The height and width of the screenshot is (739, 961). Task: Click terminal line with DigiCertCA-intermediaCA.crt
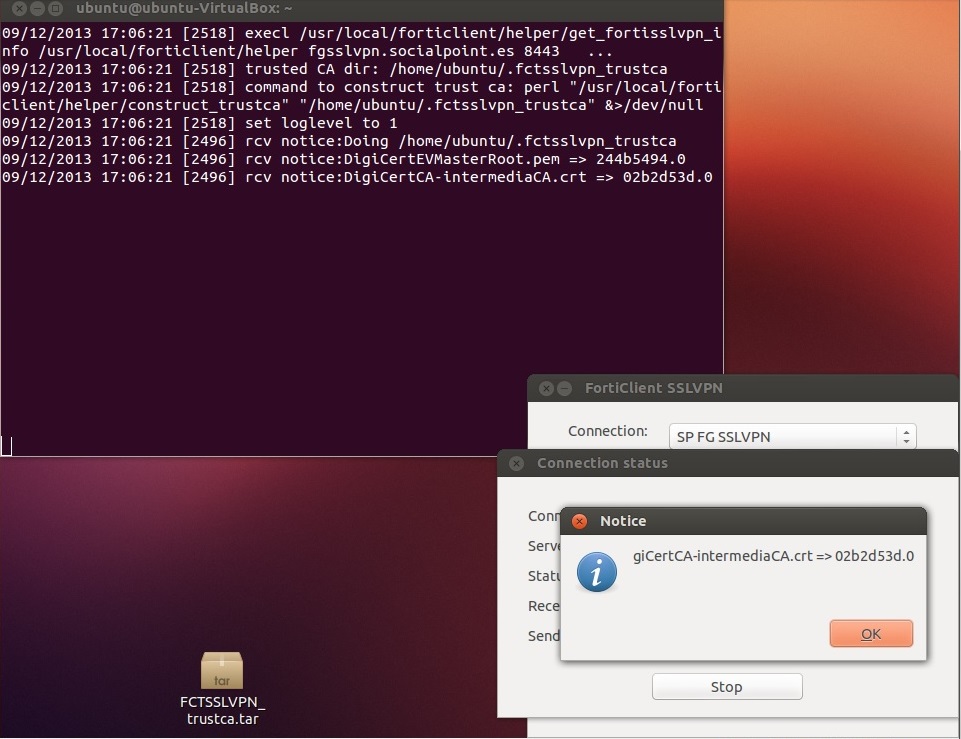point(357,177)
